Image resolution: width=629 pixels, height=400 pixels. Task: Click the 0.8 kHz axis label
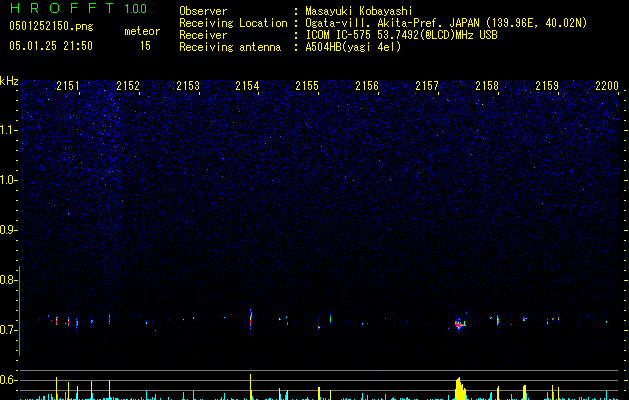(x=7, y=280)
